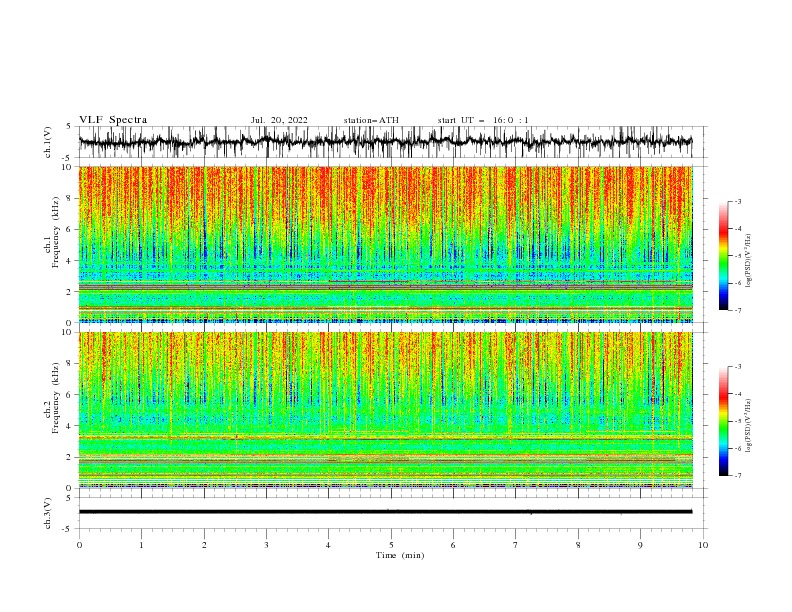
Task: Click the ch.1 spectrogram PSD color bar
Action: click(723, 256)
